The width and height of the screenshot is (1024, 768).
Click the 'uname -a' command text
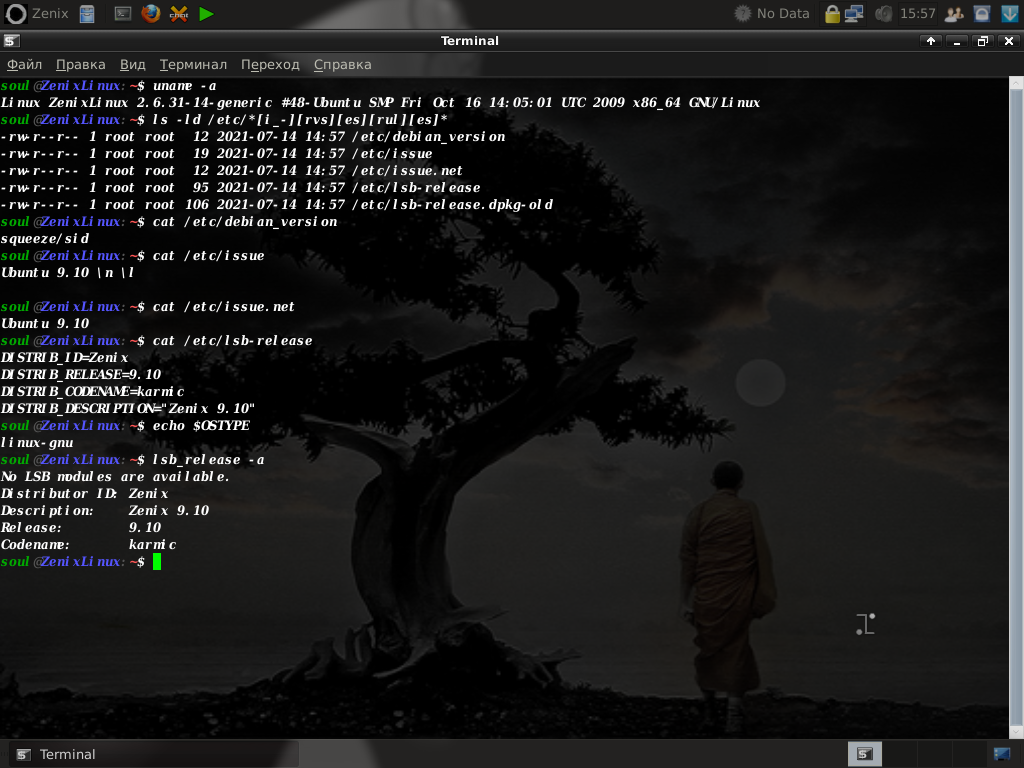185,86
